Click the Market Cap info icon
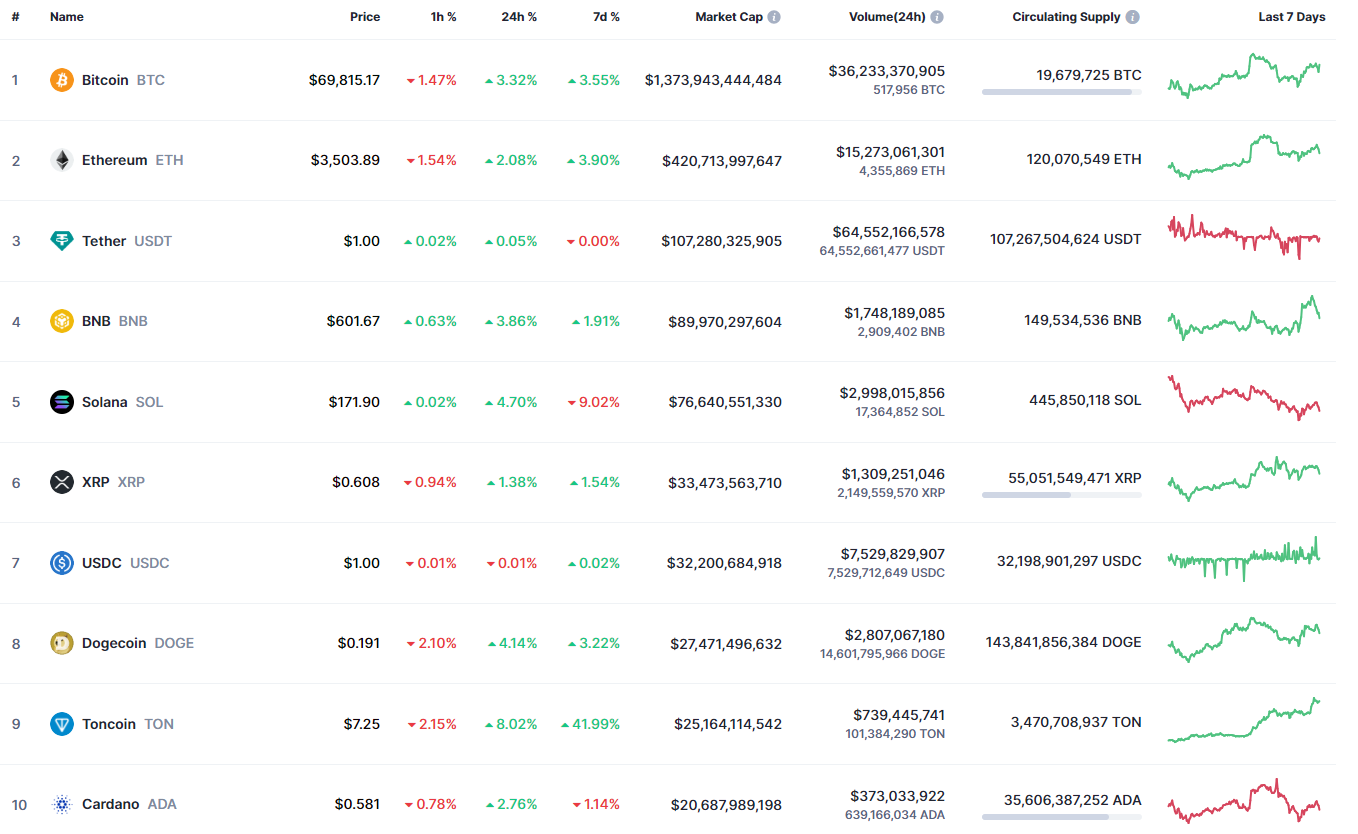Screen dimensions: 1358x834 pos(774,17)
